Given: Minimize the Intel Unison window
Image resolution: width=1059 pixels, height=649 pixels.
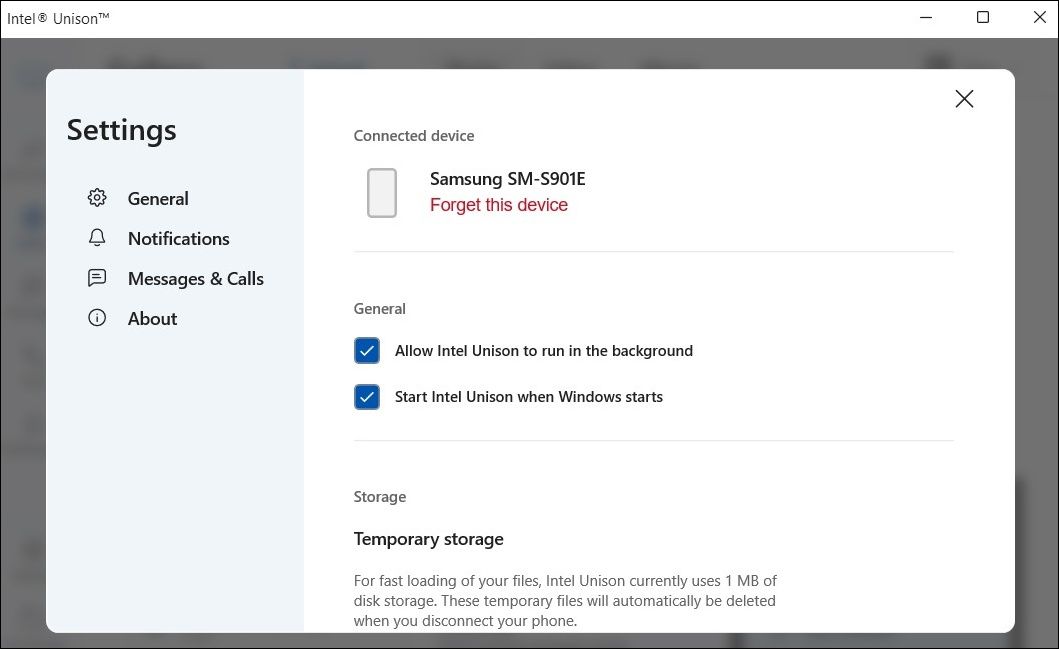Looking at the screenshot, I should click(926, 18).
